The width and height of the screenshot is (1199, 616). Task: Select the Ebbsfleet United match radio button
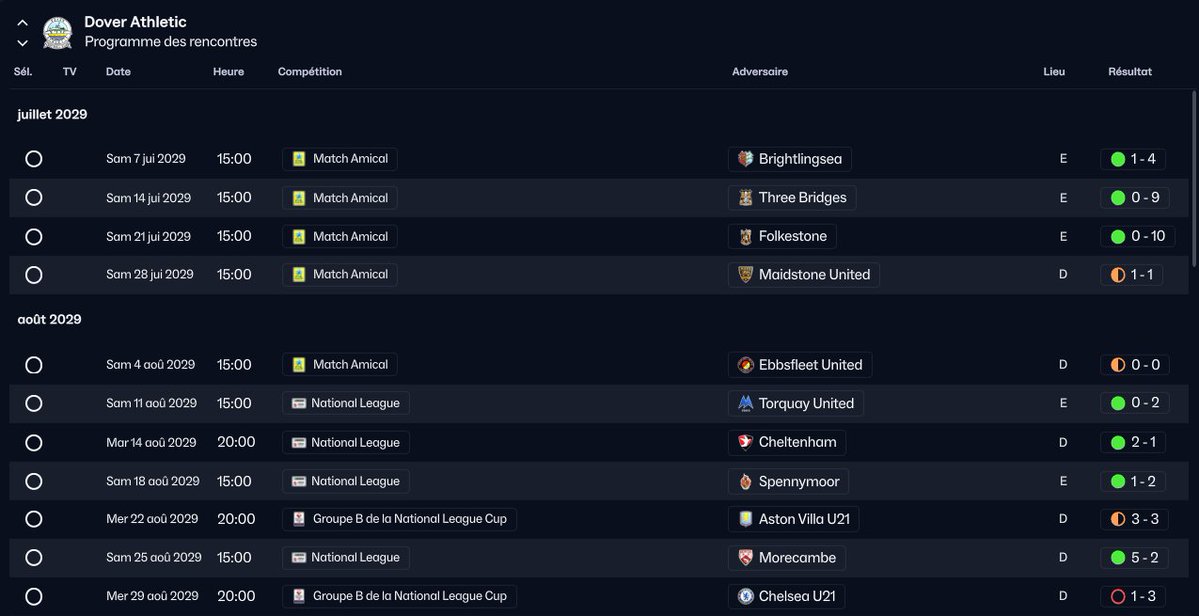click(34, 365)
